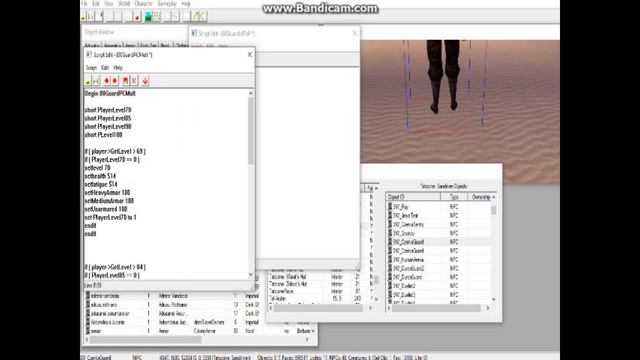640x360 pixels.
Task: Click the 'setfatigue 514' line
Action: [101, 184]
